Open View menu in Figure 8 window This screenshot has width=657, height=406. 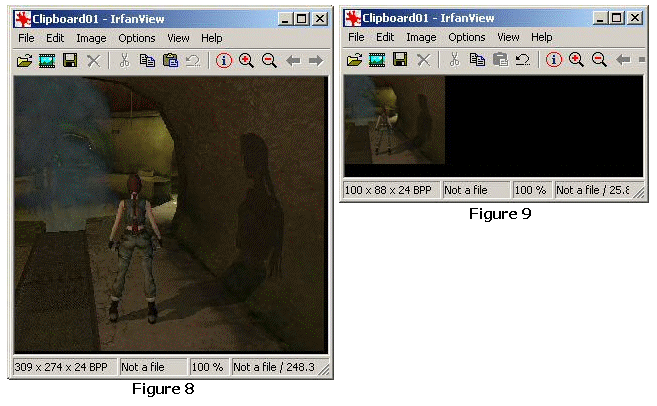[178, 38]
